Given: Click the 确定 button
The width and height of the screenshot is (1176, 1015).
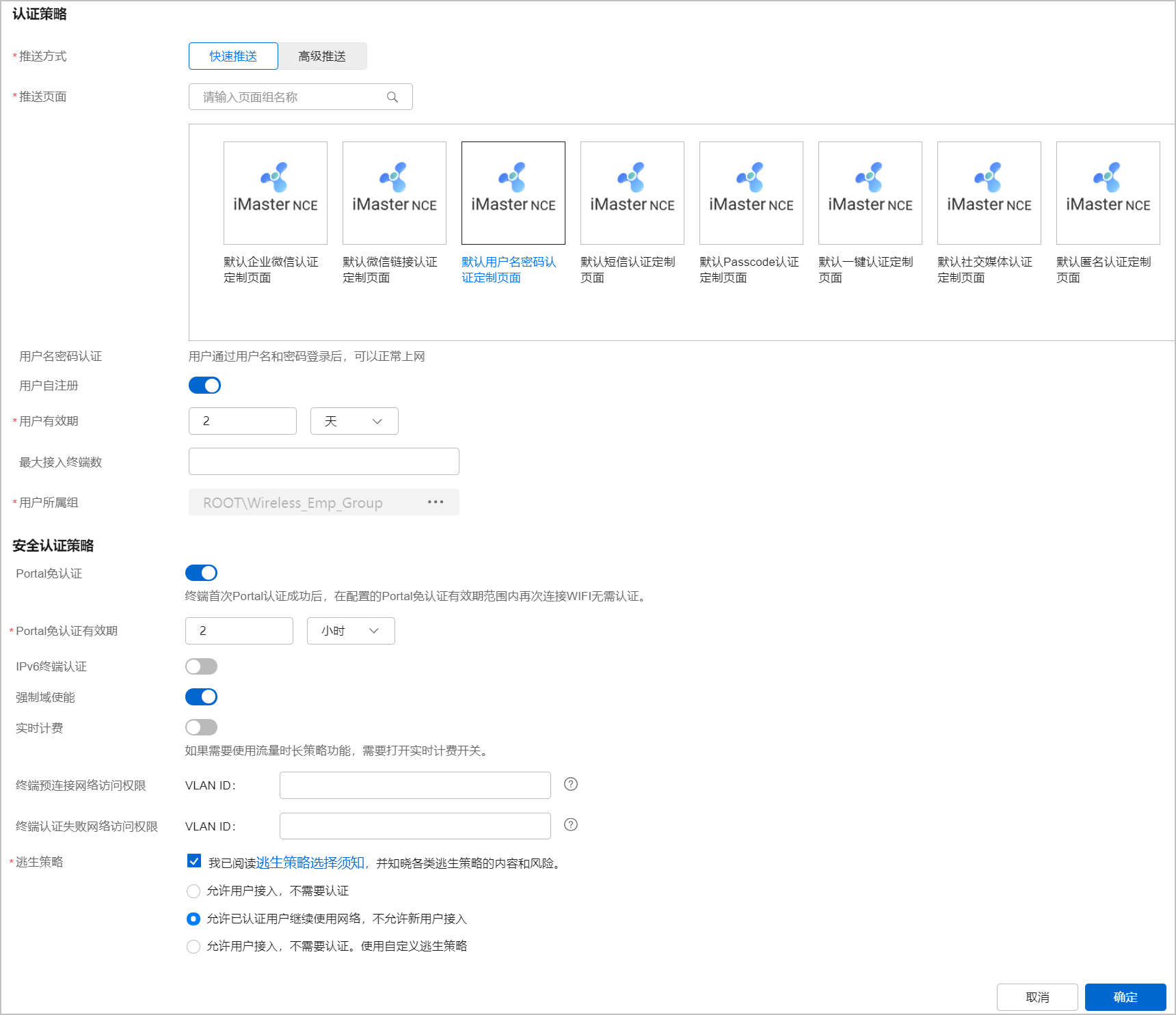Looking at the screenshot, I should click(x=1125, y=997).
